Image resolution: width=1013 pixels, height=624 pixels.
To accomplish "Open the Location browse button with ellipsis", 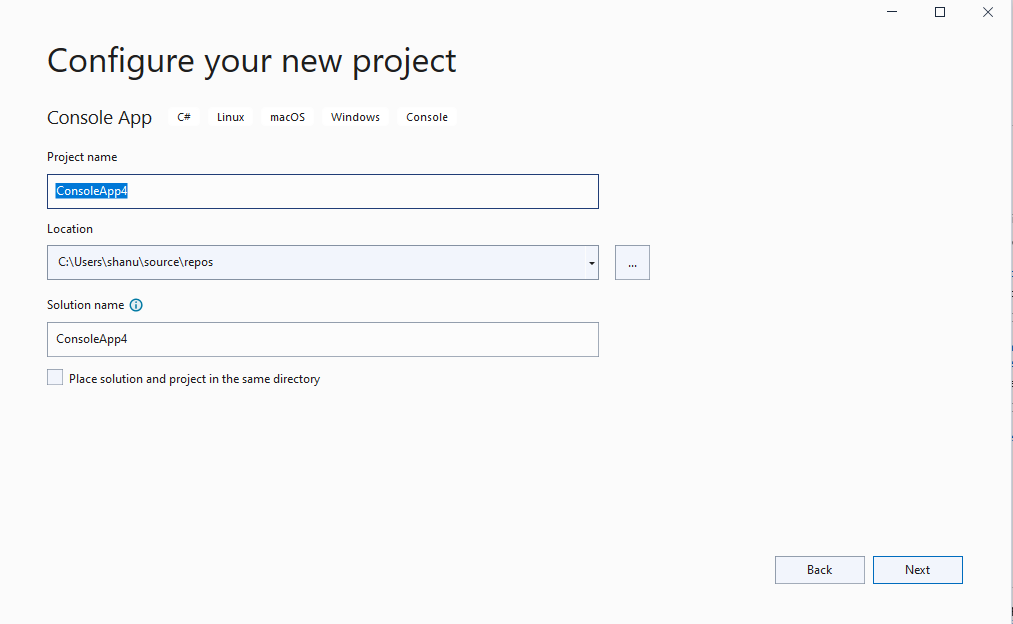I will point(632,263).
